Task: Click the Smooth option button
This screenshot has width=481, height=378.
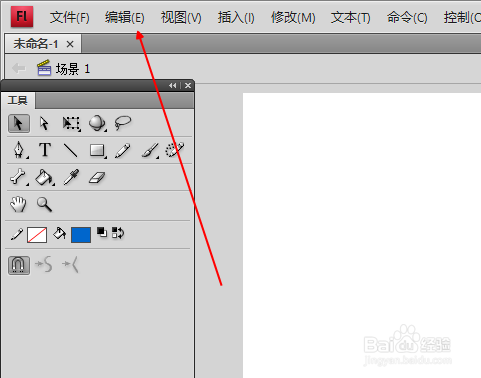Action: (x=44, y=265)
